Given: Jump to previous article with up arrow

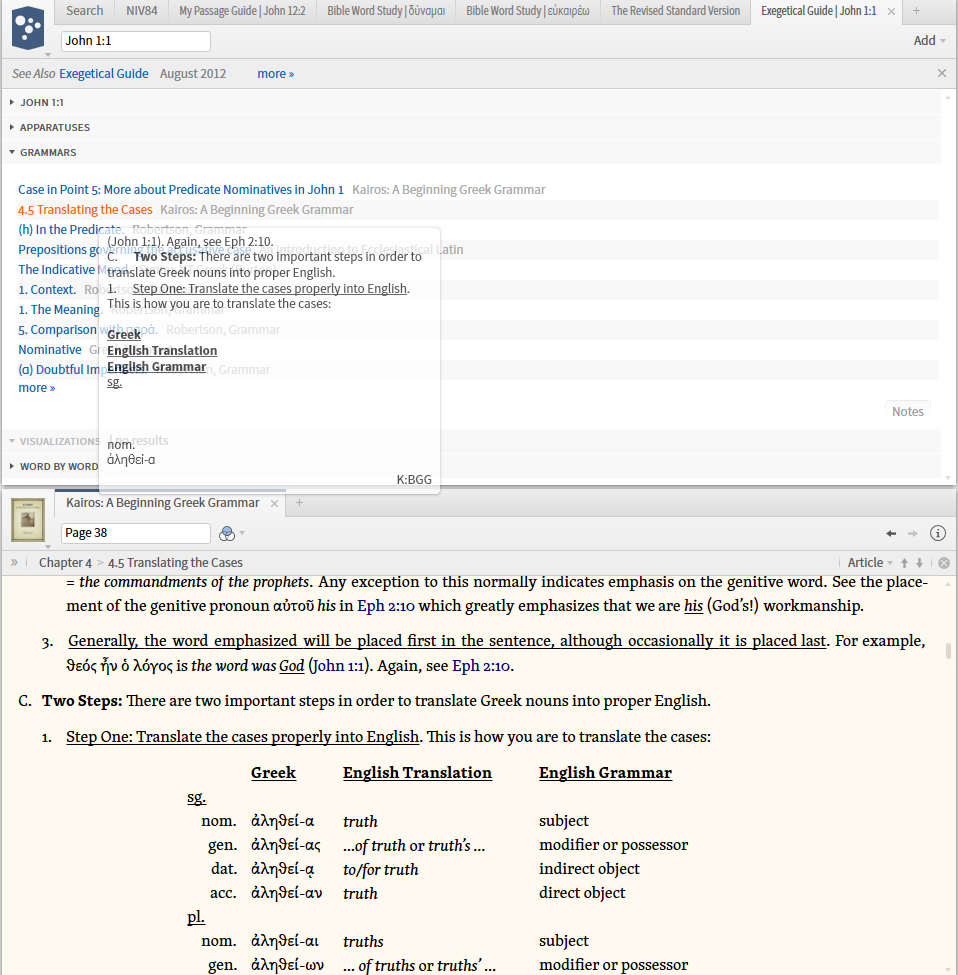Looking at the screenshot, I should [905, 563].
